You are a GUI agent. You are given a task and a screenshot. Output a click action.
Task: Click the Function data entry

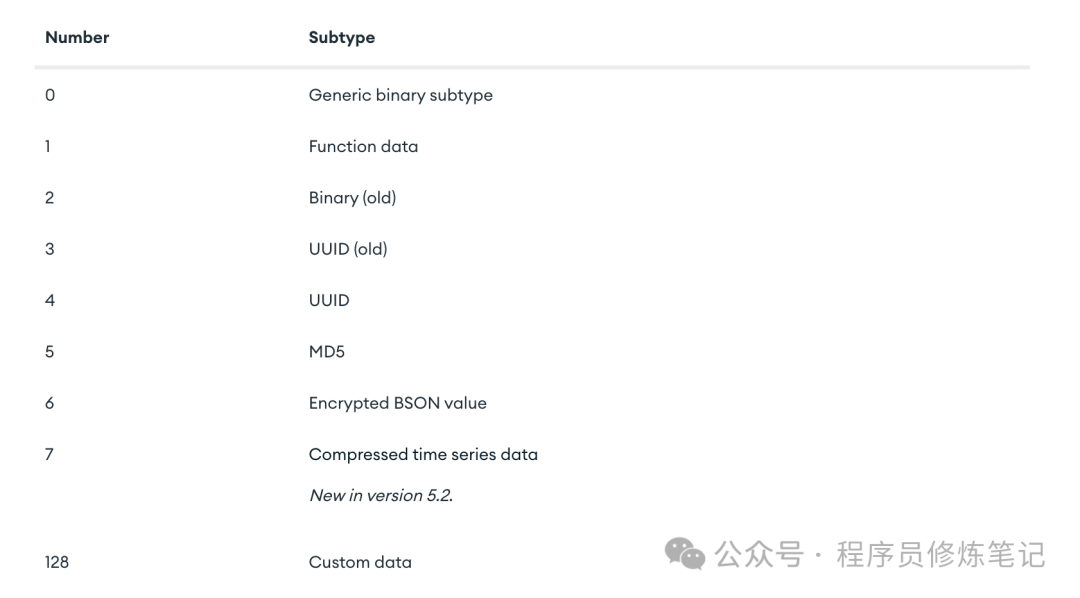pyautogui.click(x=363, y=146)
